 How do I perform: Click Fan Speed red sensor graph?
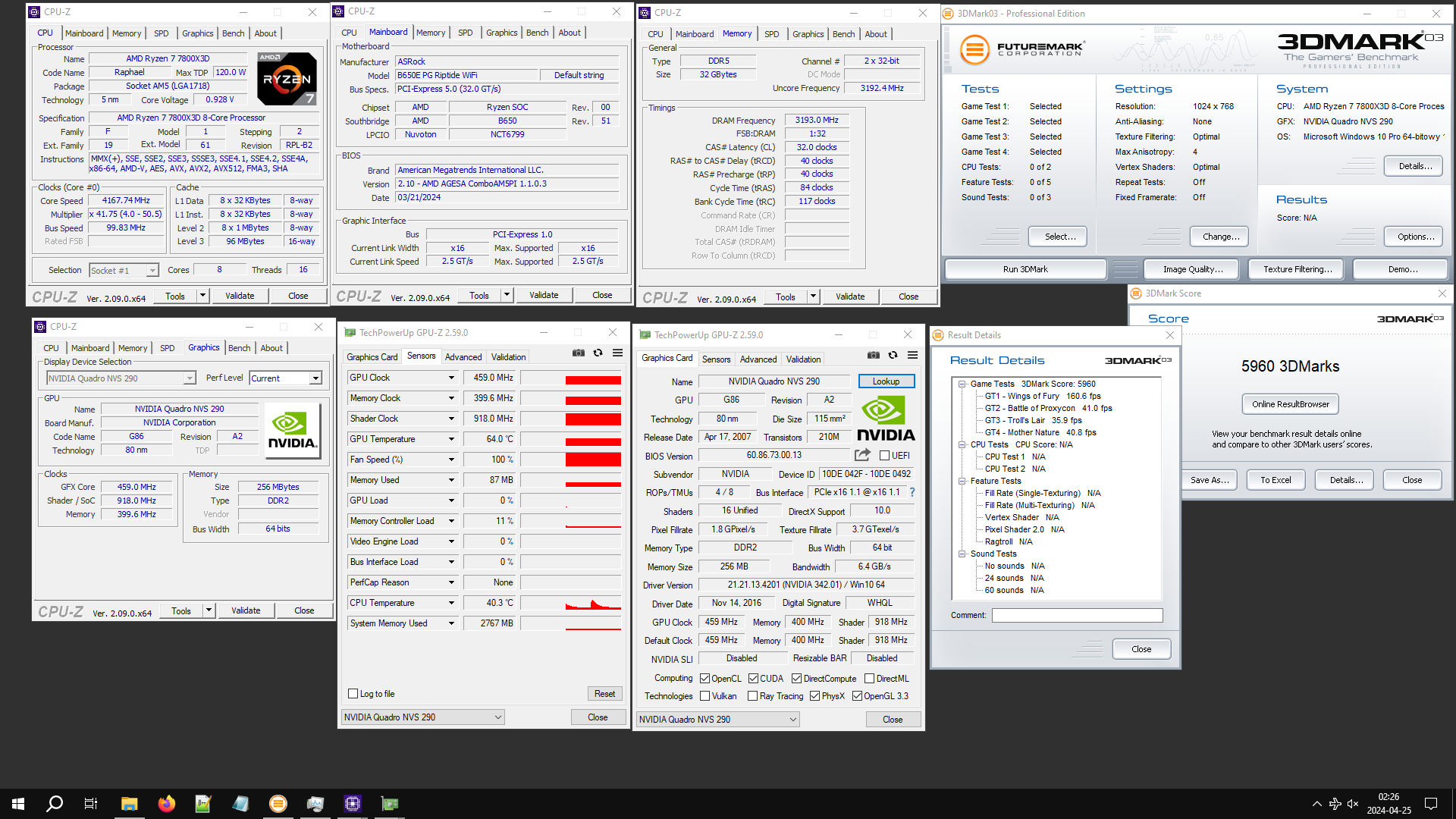click(570, 460)
